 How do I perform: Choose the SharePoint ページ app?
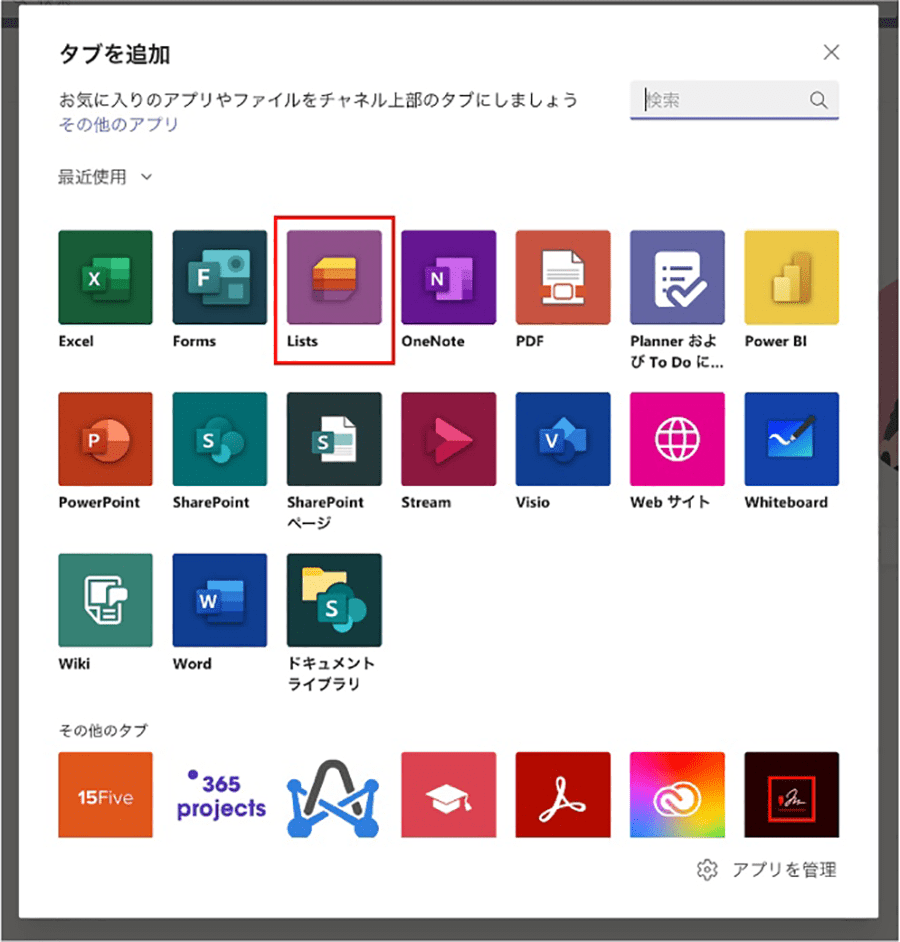click(x=334, y=439)
